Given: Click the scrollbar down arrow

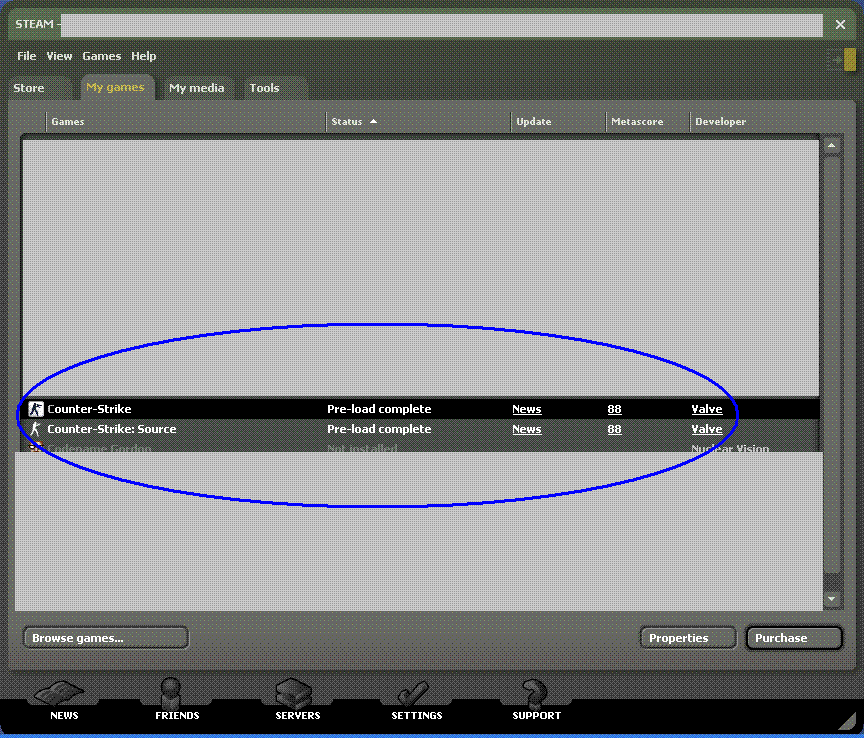Looking at the screenshot, I should click(832, 599).
